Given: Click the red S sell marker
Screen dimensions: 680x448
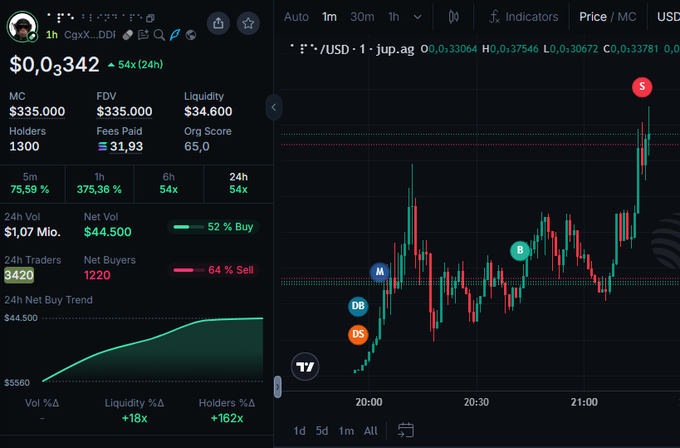Looking at the screenshot, I should pyautogui.click(x=642, y=87).
